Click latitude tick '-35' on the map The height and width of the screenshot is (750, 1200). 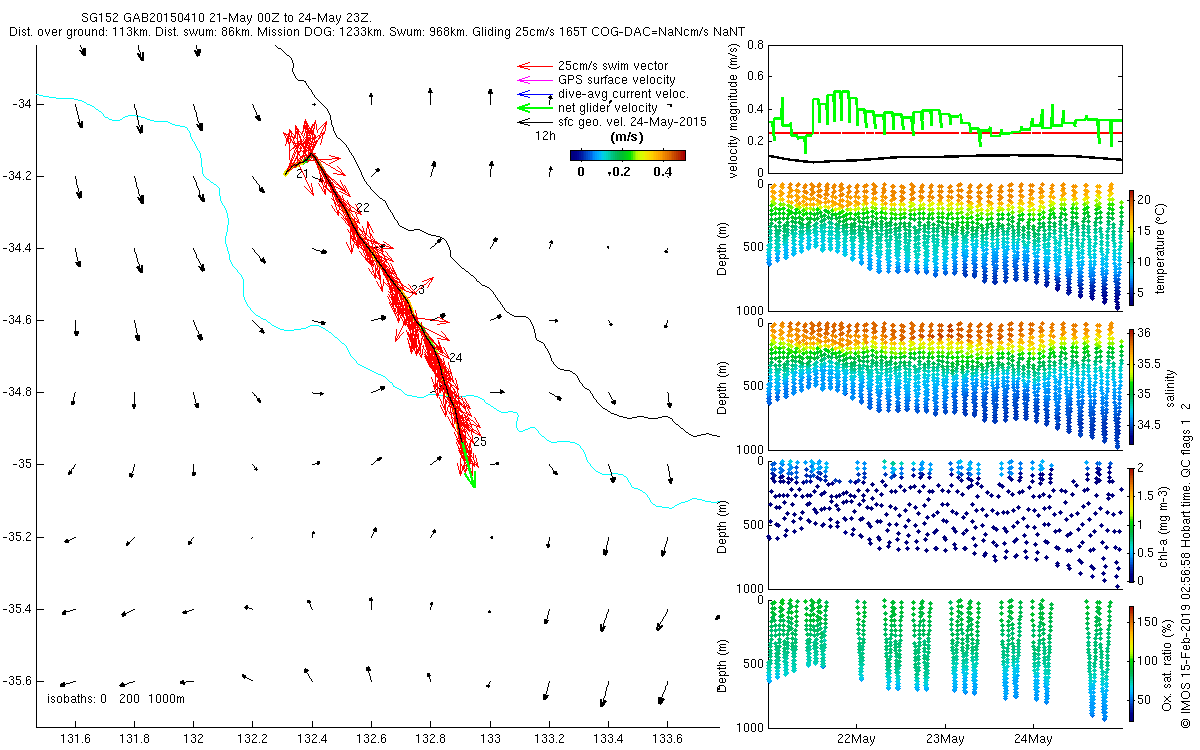tap(22, 465)
